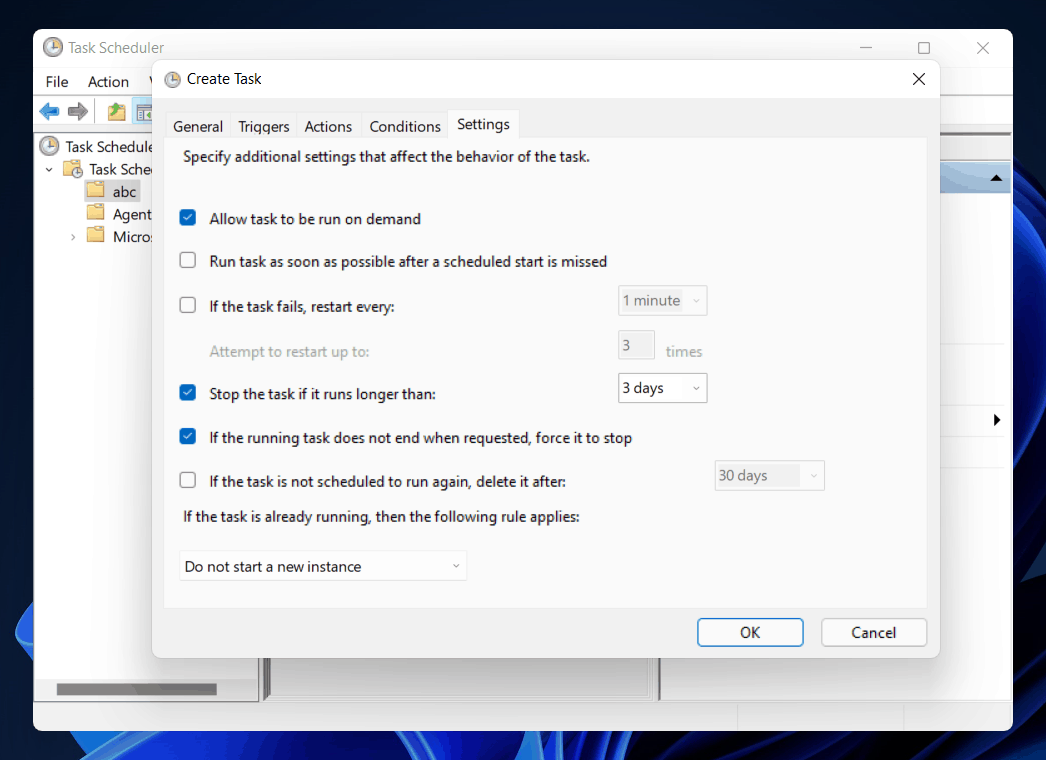
Task: Select the abc folder in tree
Action: click(x=124, y=192)
